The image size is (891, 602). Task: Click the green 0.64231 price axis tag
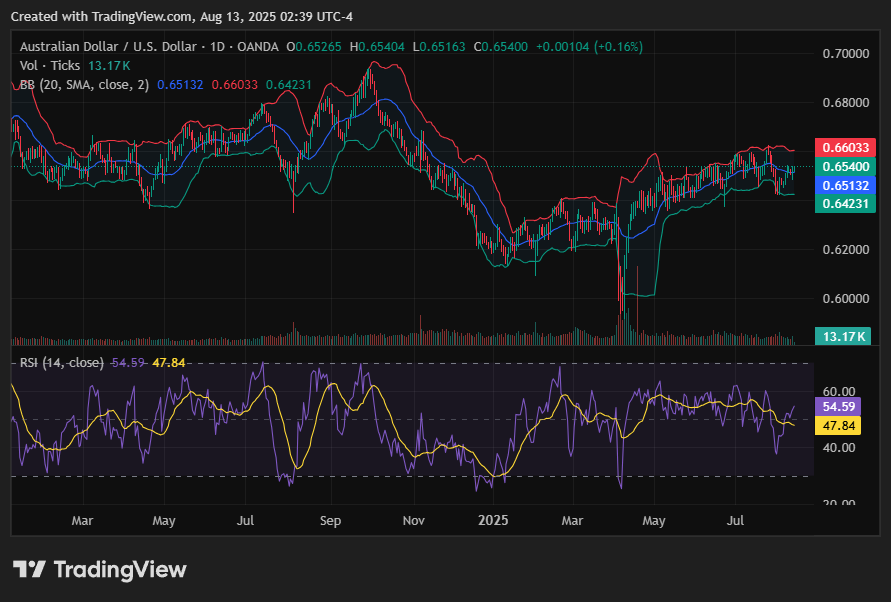point(846,204)
